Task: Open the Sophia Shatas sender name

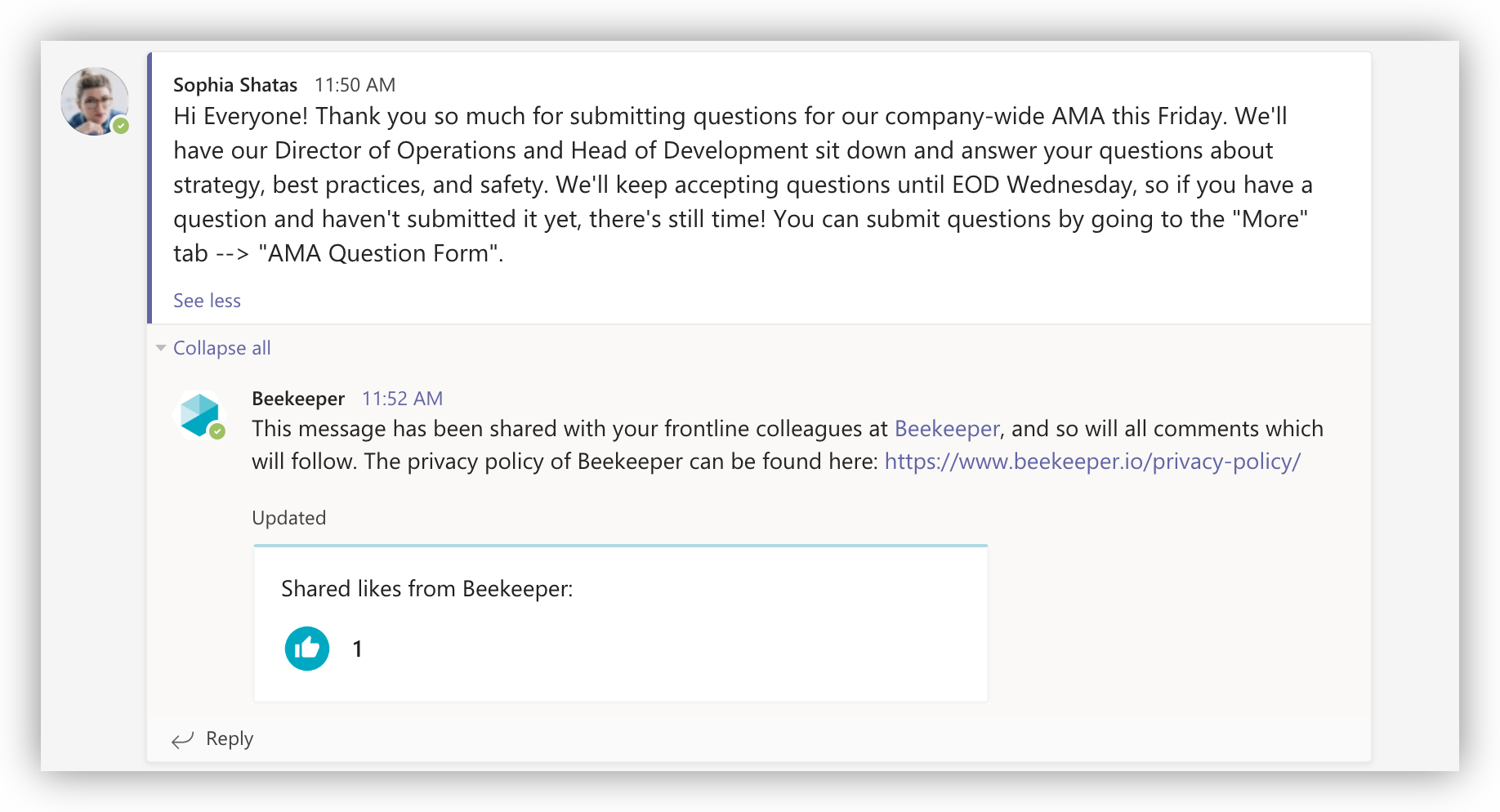Action: tap(234, 85)
